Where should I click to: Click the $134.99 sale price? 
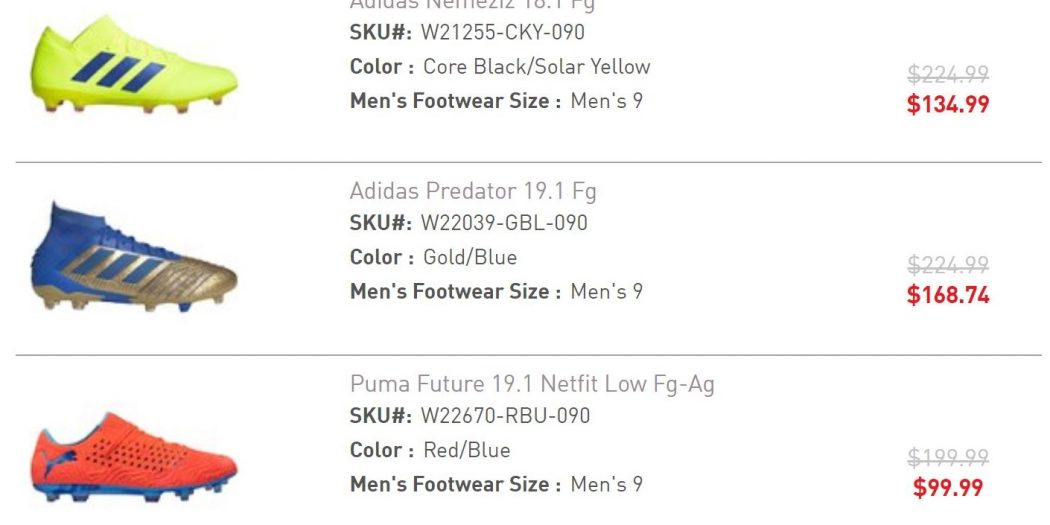coord(948,104)
